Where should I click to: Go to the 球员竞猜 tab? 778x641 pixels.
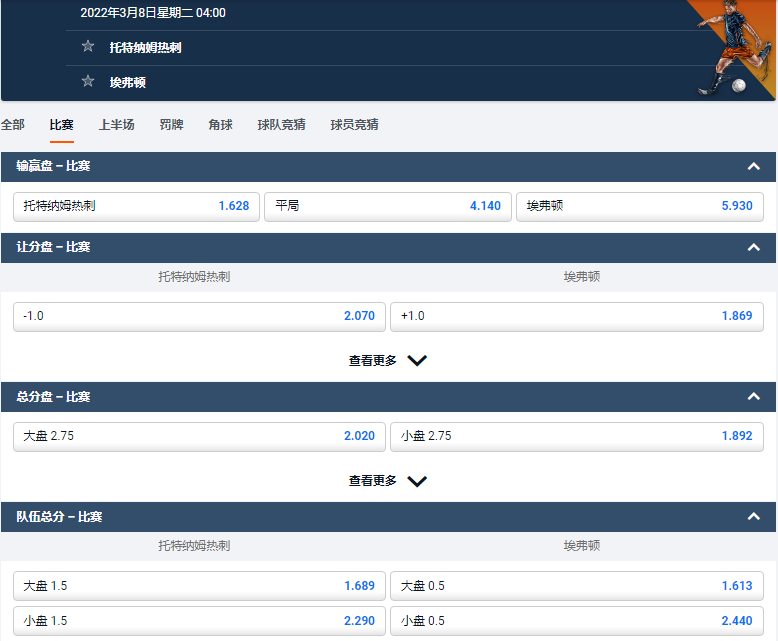(354, 125)
